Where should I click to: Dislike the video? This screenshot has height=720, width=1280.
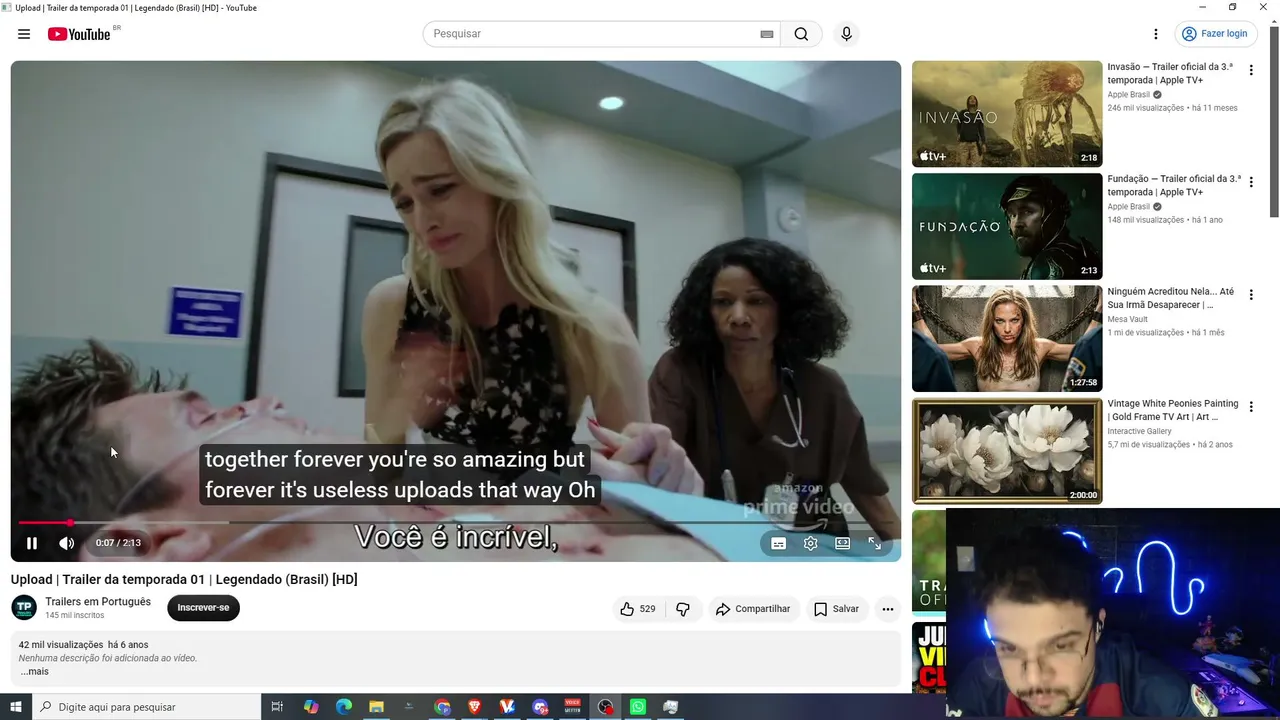683,609
